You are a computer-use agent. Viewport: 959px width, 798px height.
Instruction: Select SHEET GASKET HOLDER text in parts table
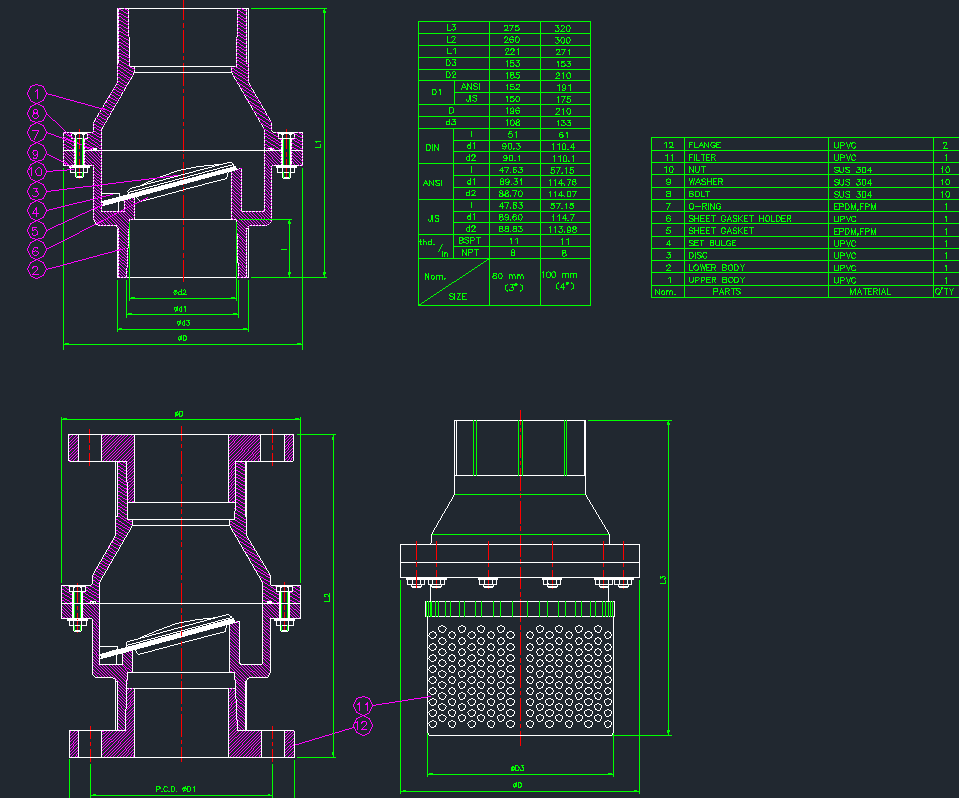[x=739, y=219]
